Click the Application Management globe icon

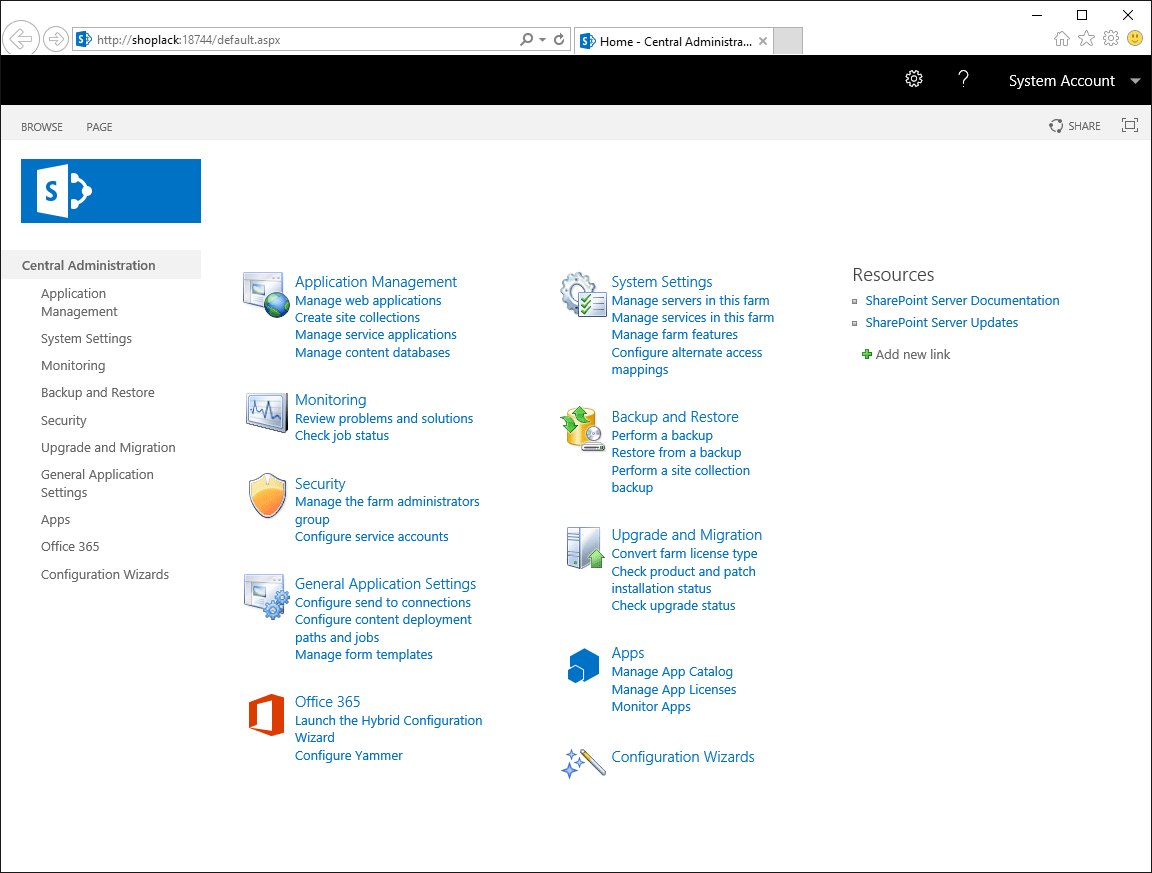tap(266, 294)
